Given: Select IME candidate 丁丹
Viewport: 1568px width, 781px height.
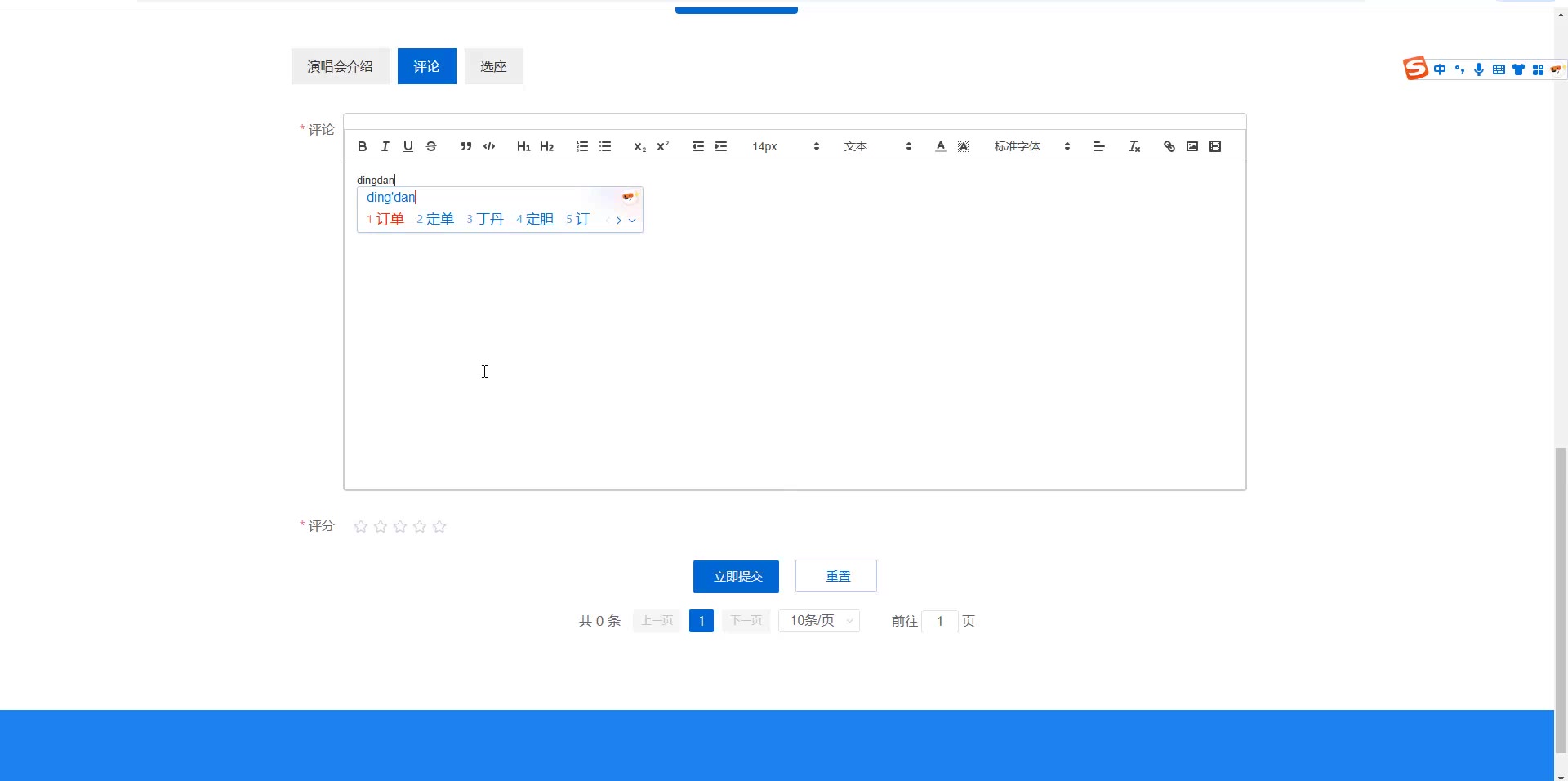Looking at the screenshot, I should point(485,219).
